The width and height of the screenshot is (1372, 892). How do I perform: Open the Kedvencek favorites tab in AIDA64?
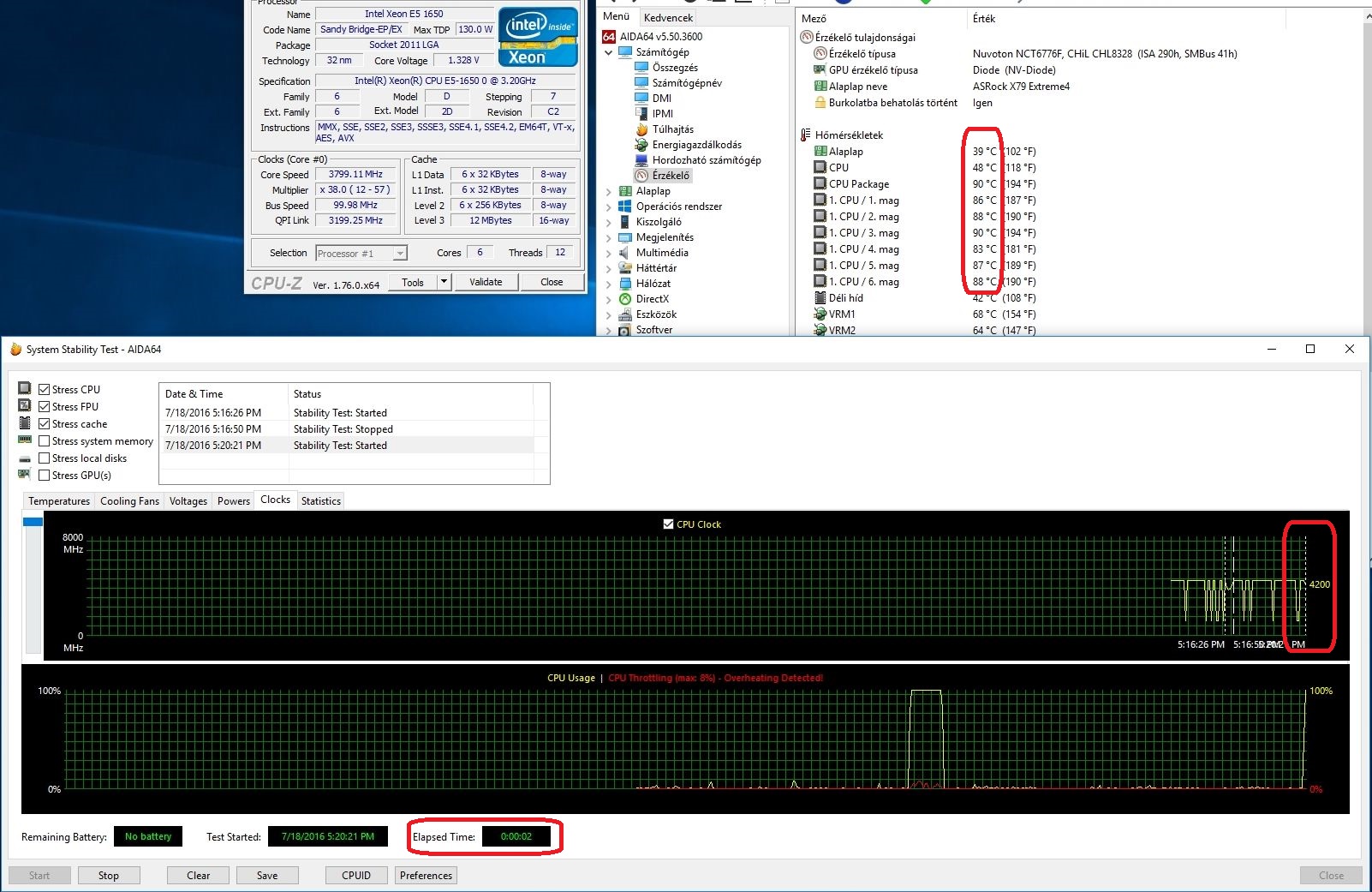669,18
